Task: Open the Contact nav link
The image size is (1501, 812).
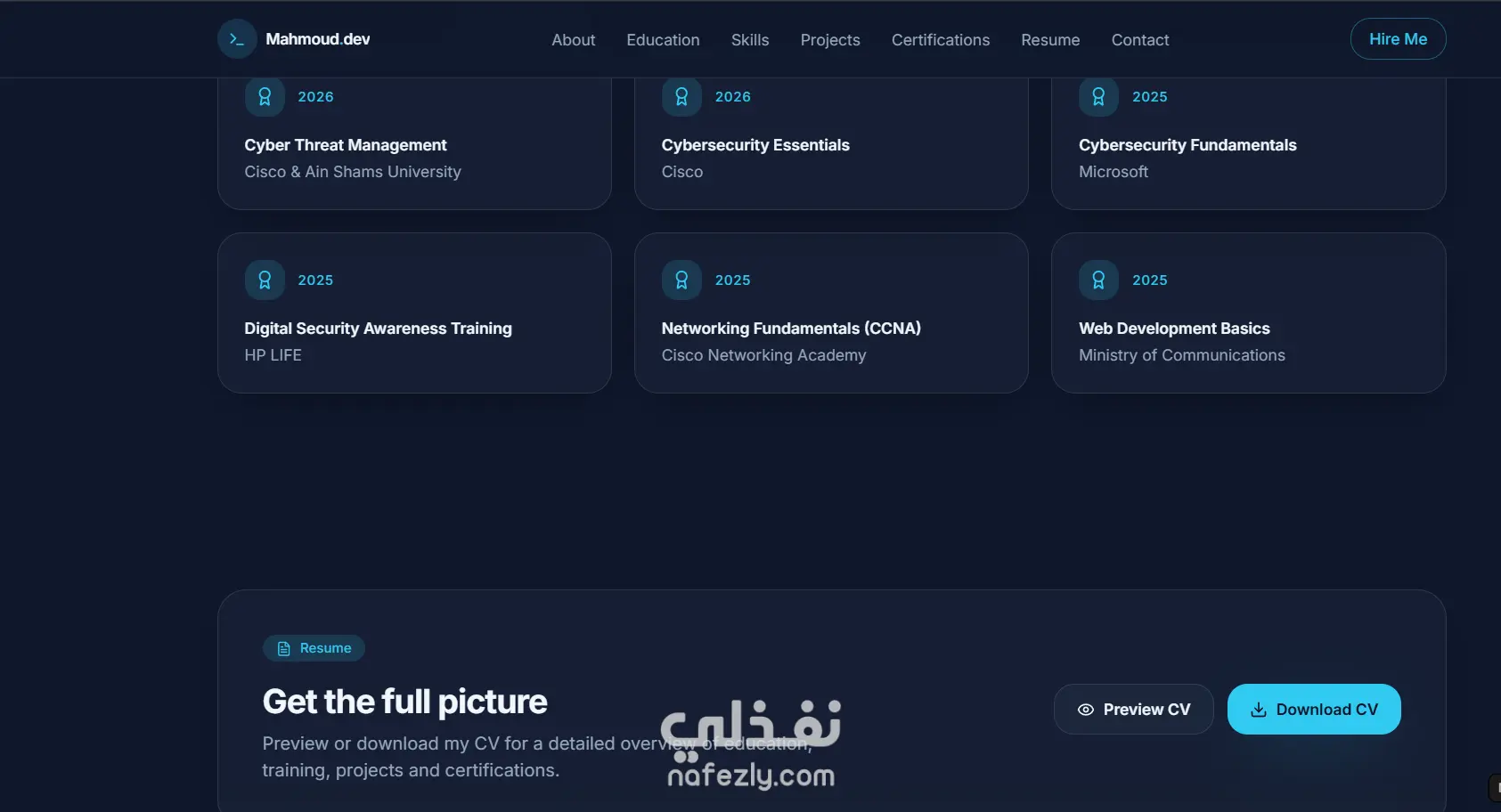Action: pyautogui.click(x=1140, y=40)
